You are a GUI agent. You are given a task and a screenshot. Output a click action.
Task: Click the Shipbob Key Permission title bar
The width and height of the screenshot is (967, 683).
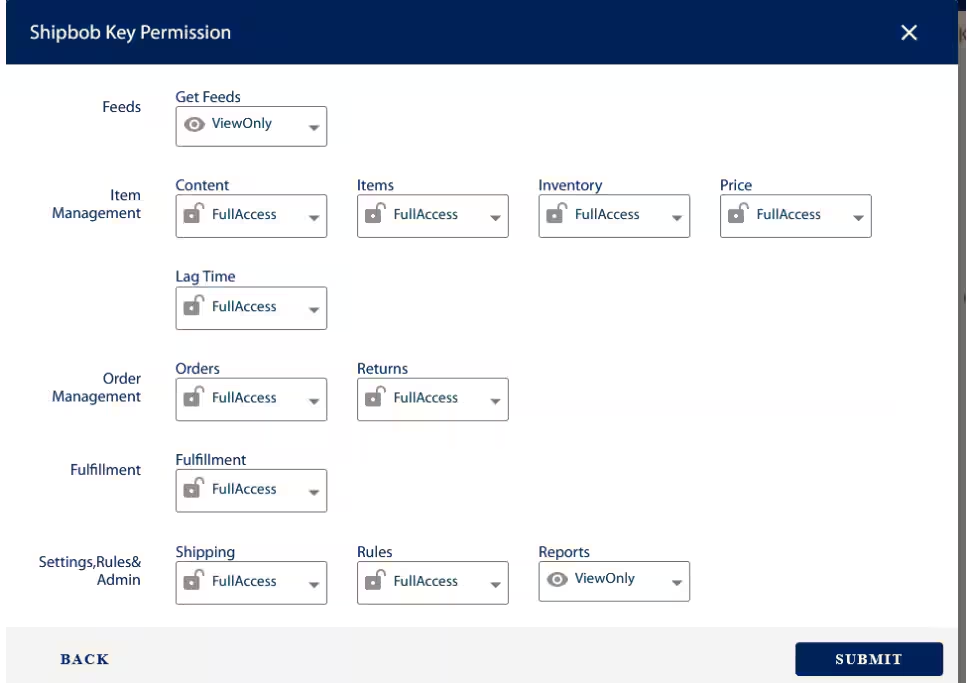(x=130, y=32)
